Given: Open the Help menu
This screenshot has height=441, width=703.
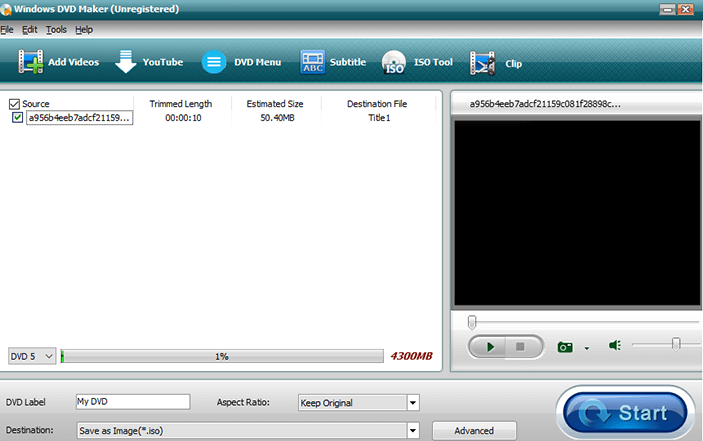Looking at the screenshot, I should pyautogui.click(x=83, y=30).
